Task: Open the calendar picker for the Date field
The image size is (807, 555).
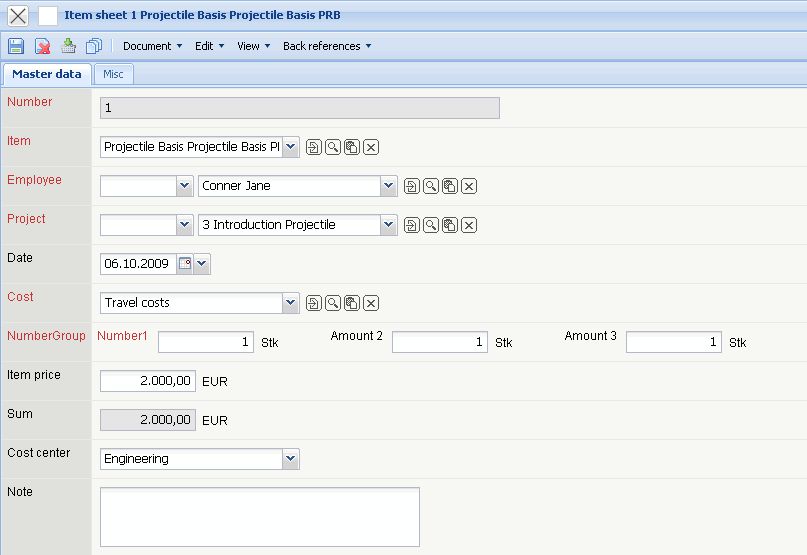Action: coord(184,264)
